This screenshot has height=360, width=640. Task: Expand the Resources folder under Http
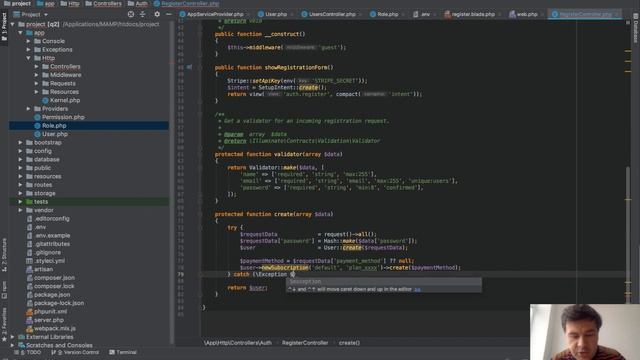click(x=37, y=92)
